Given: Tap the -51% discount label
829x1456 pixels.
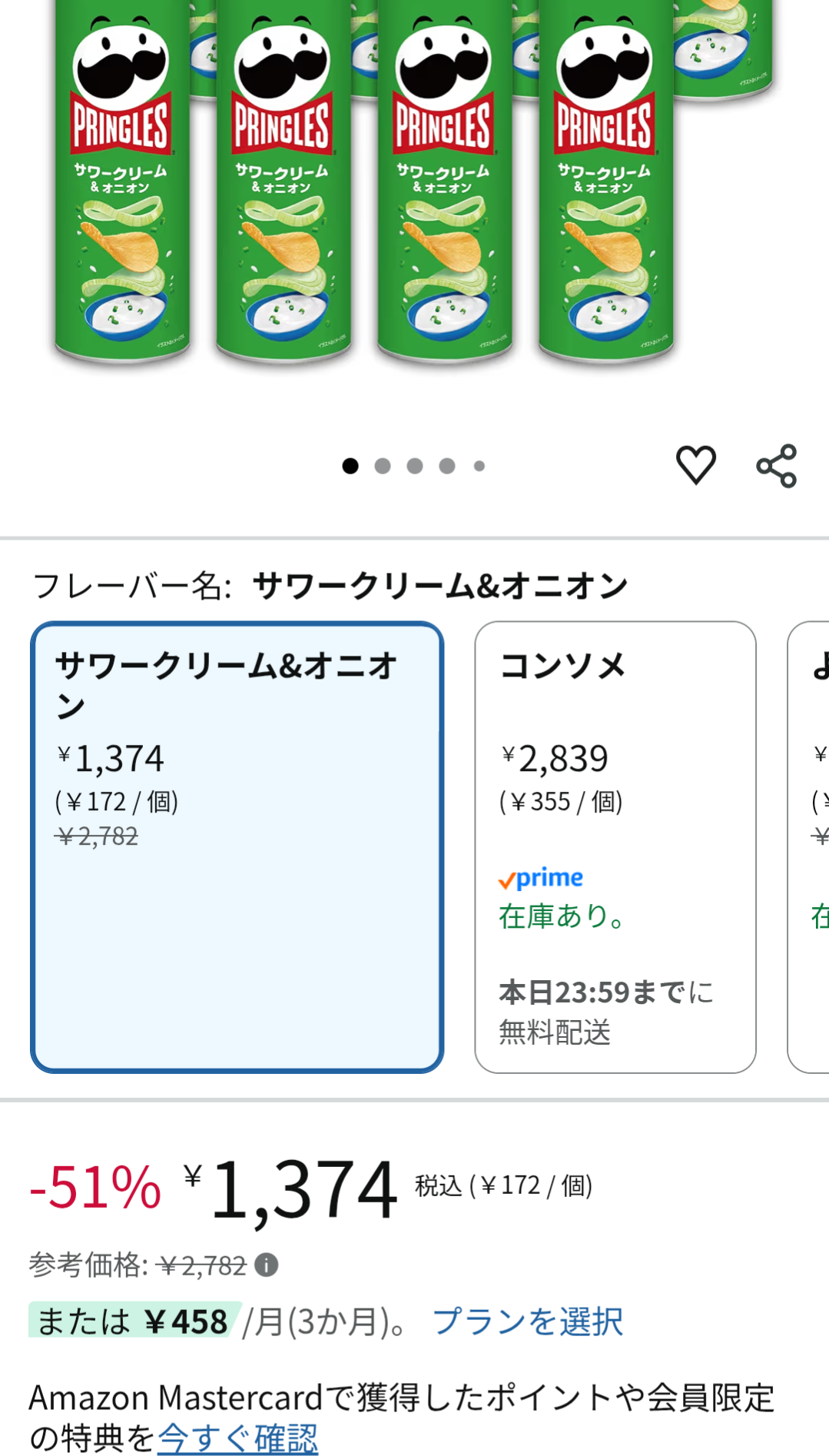Looking at the screenshot, I should pos(95,1188).
